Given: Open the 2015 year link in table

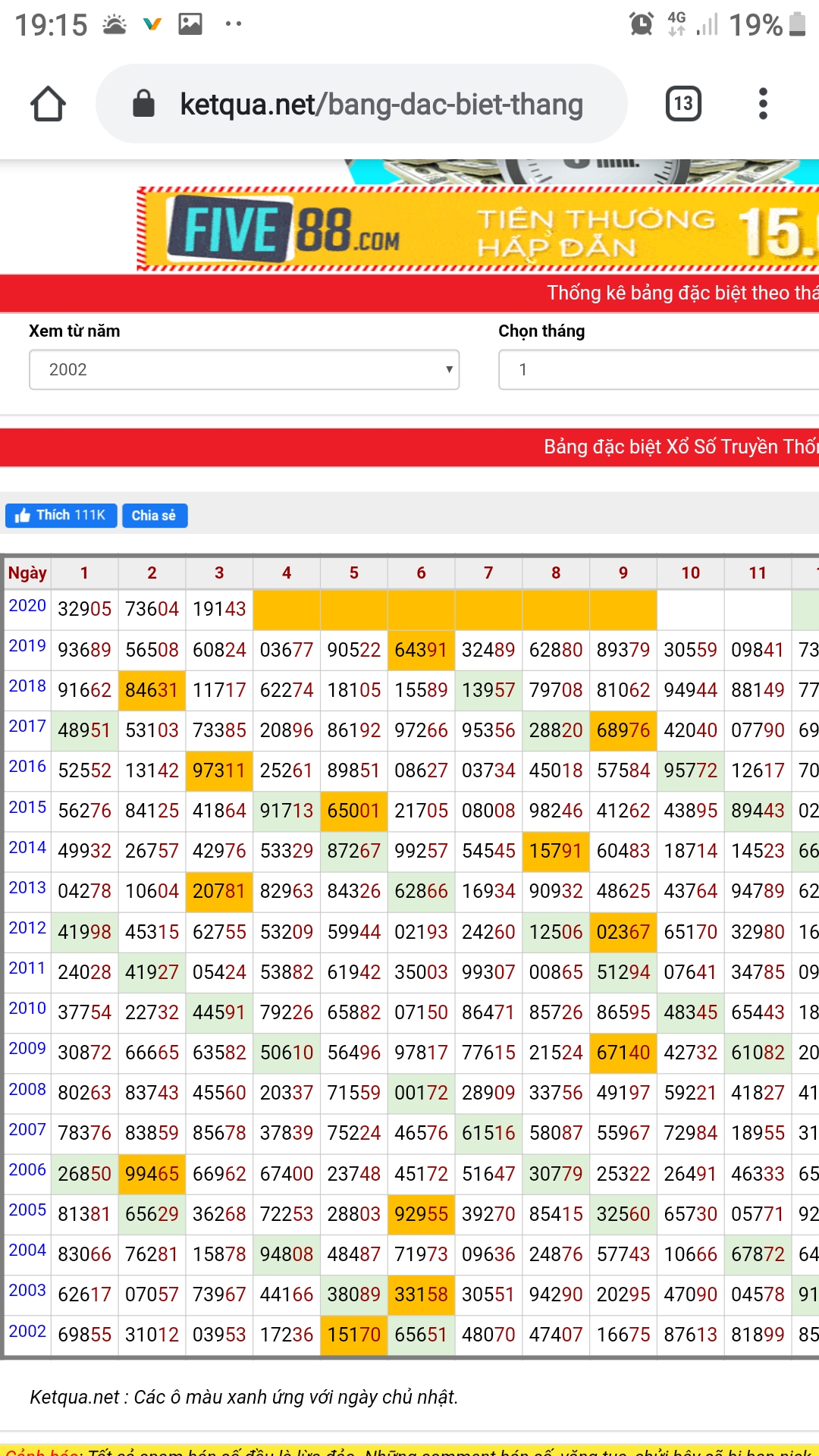Looking at the screenshot, I should [x=27, y=808].
